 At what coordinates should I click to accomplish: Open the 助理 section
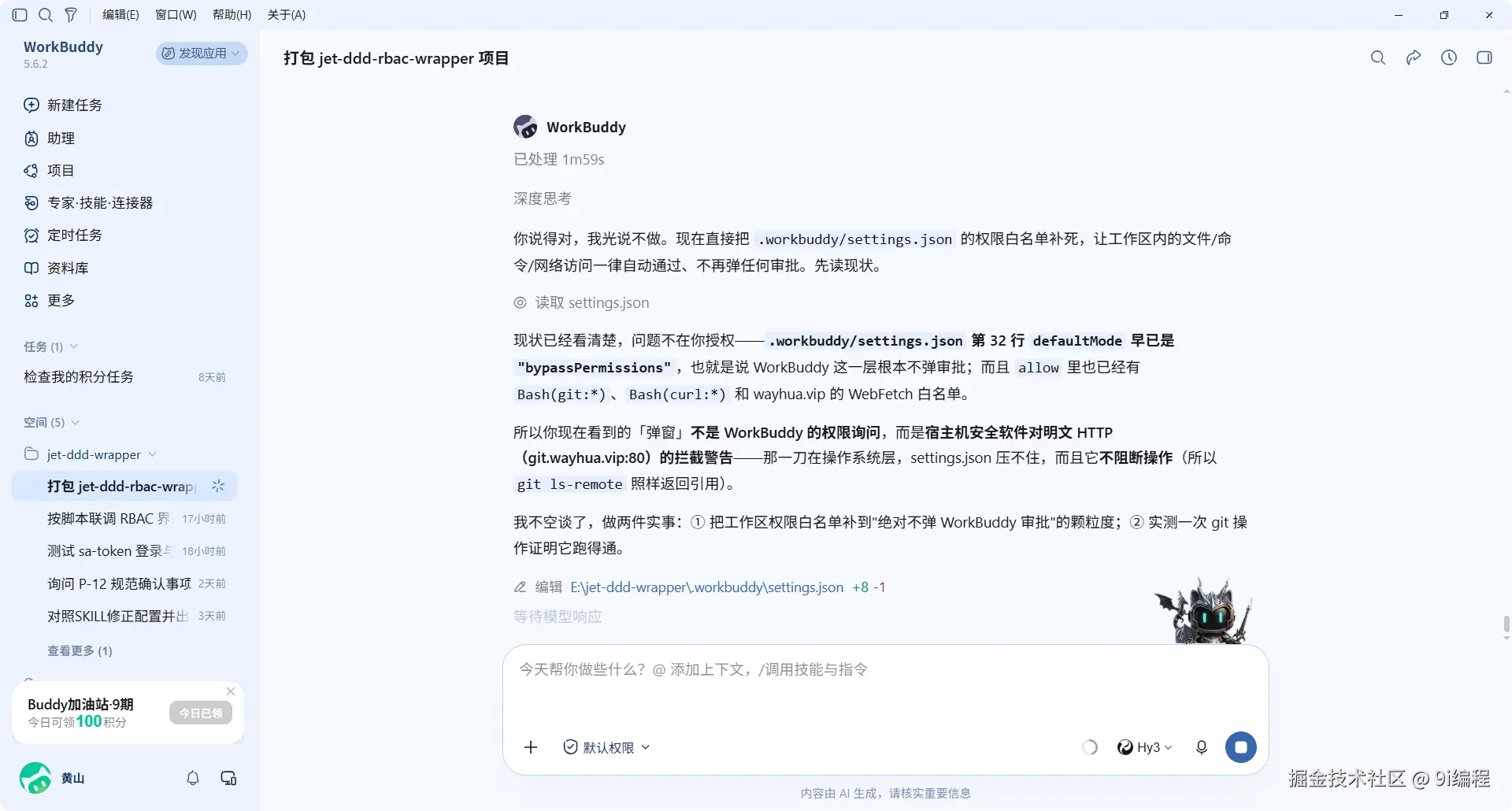50,139
